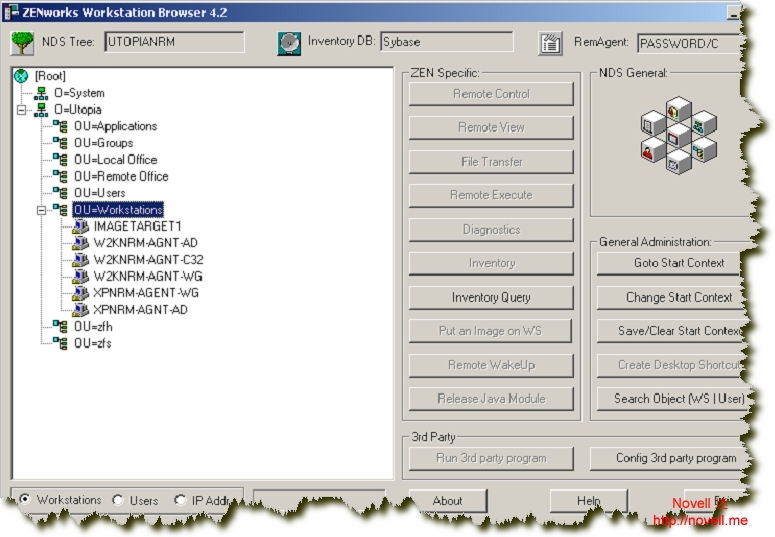This screenshot has width=775, height=537.
Task: Click Change Start Context button
Action: click(x=670, y=297)
